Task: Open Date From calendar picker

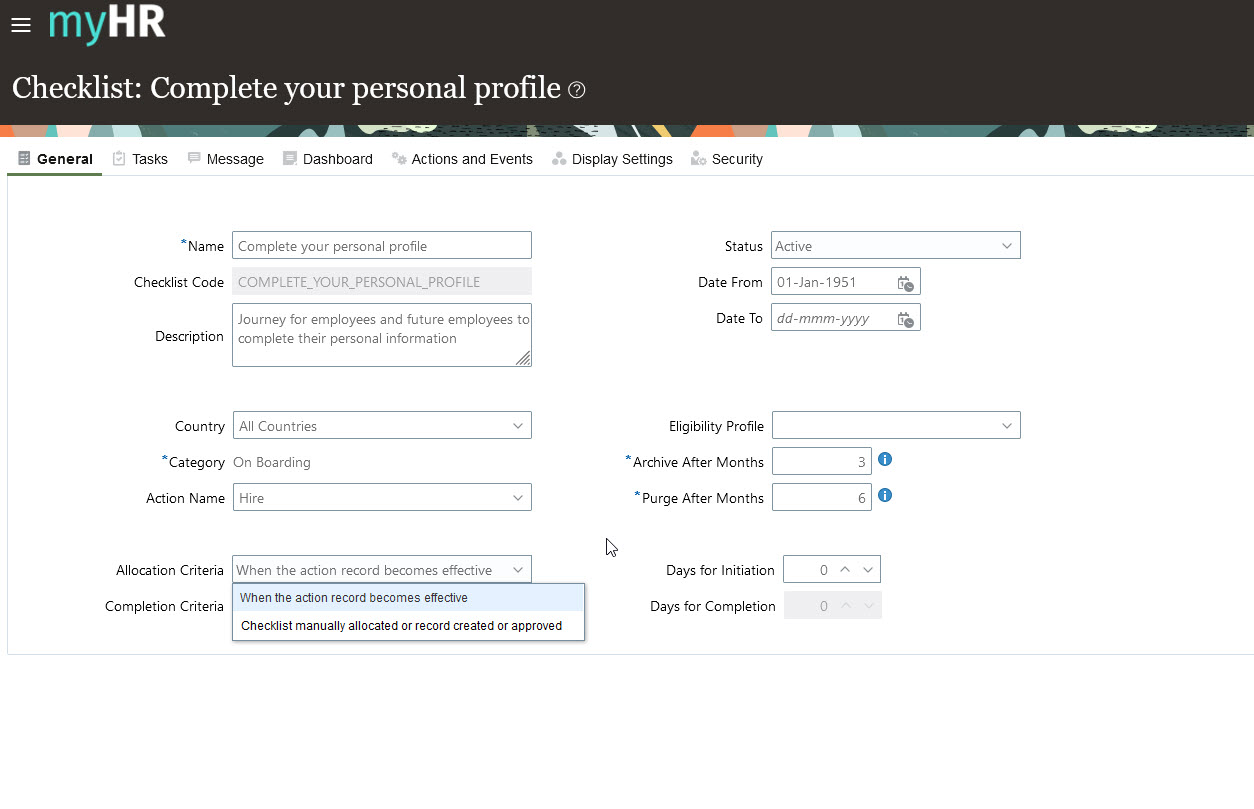Action: (x=905, y=283)
